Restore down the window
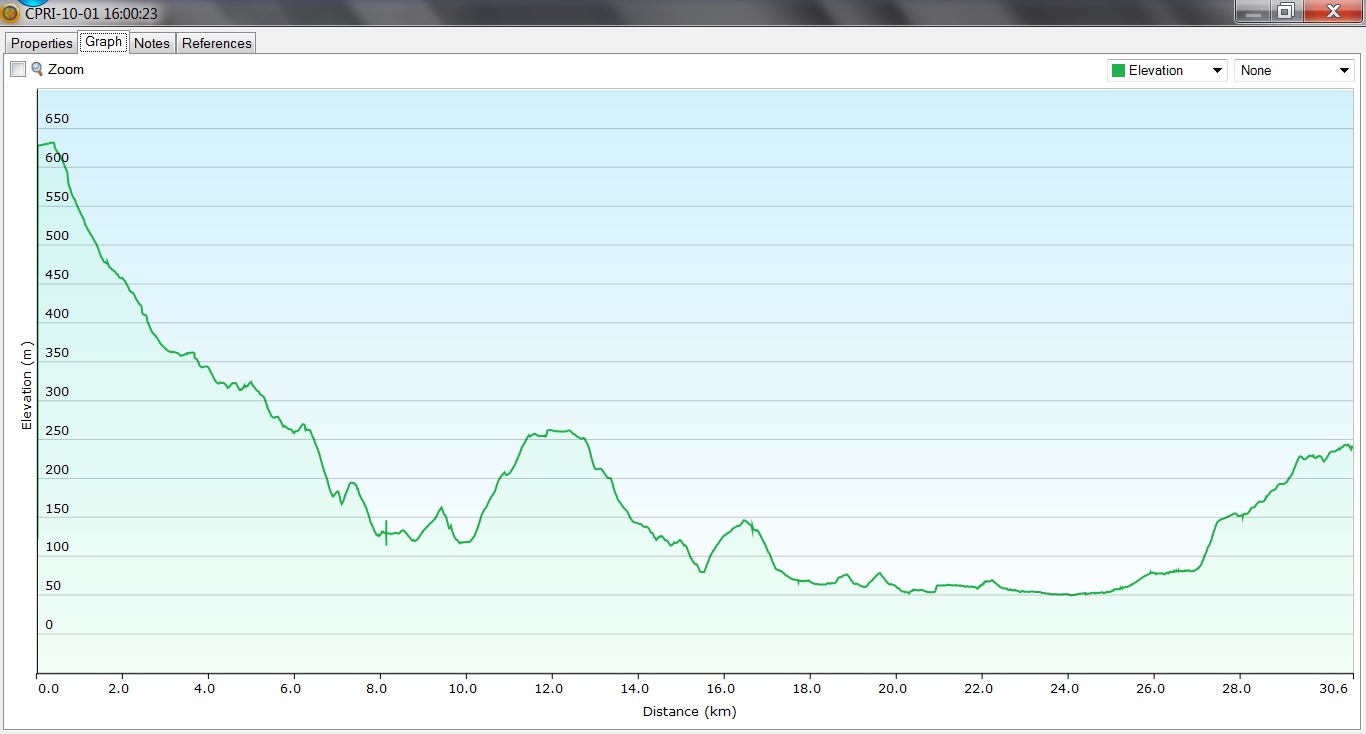 tap(1285, 12)
